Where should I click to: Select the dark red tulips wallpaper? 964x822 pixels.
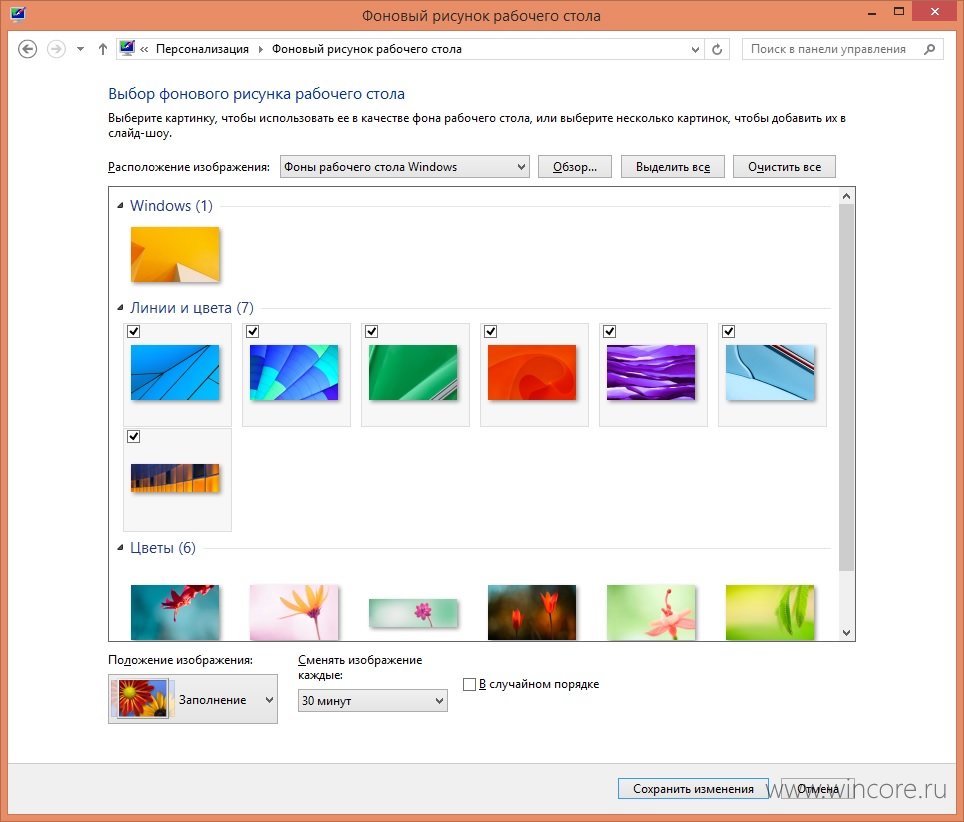(x=532, y=612)
